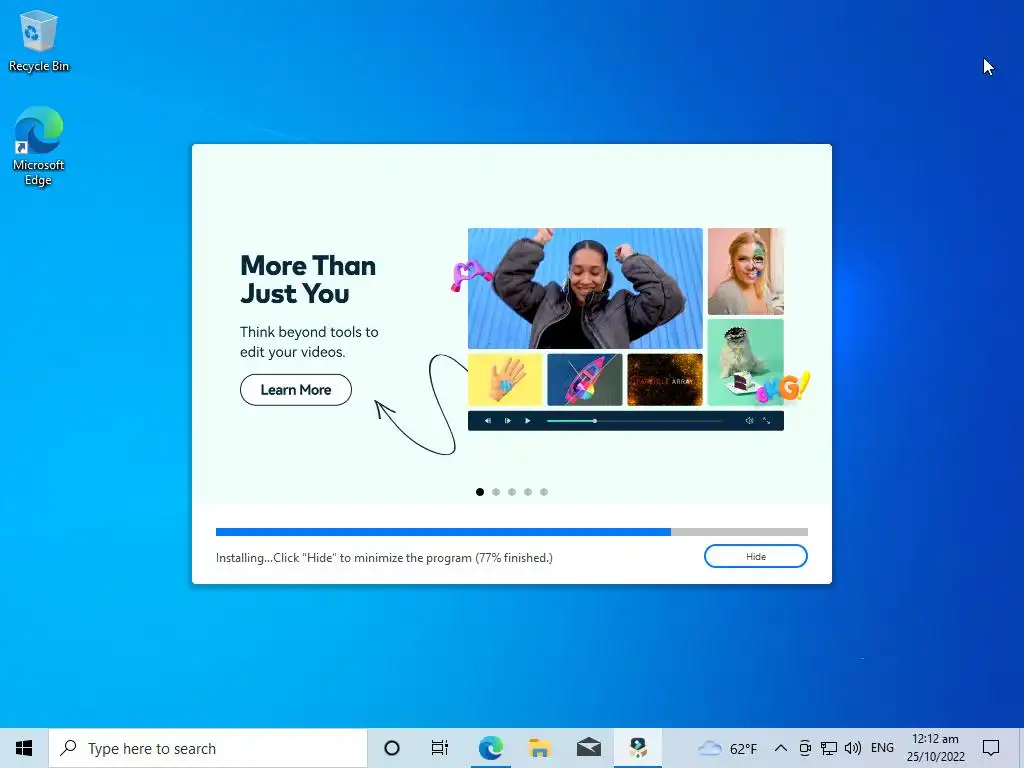Open the Mail app on taskbar
The width and height of the screenshot is (1024, 768).
pos(588,748)
